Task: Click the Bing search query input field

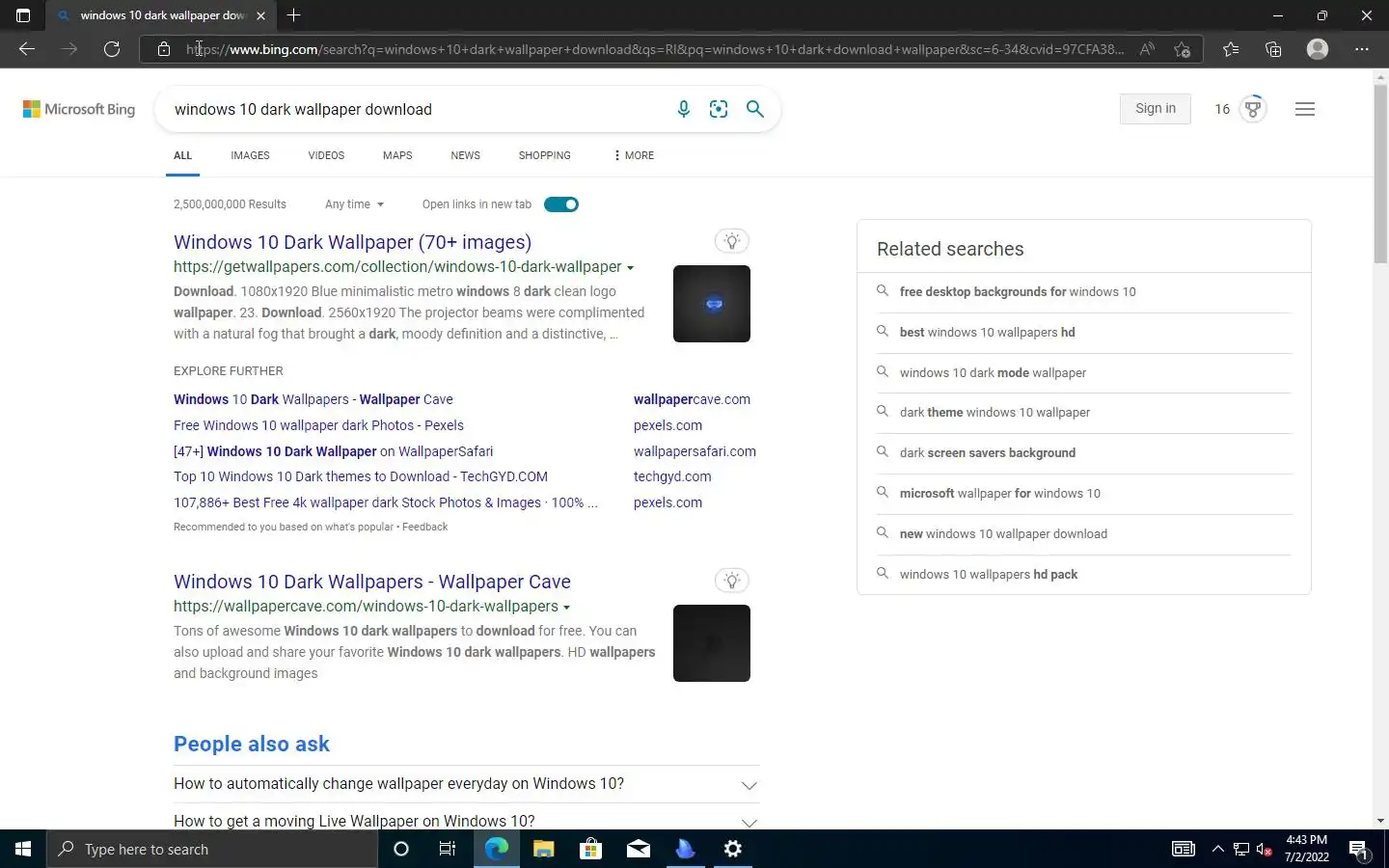Action: (415, 109)
